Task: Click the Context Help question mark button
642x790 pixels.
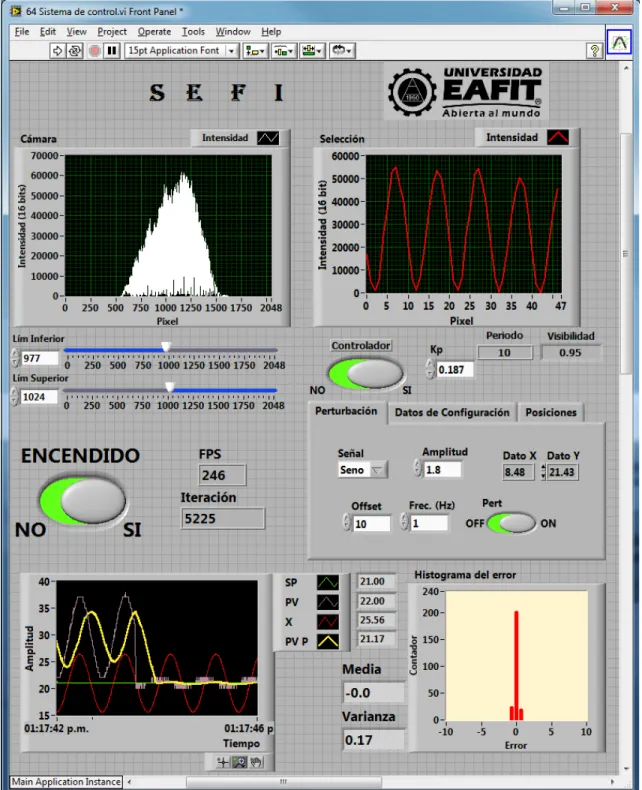Action: tap(595, 50)
